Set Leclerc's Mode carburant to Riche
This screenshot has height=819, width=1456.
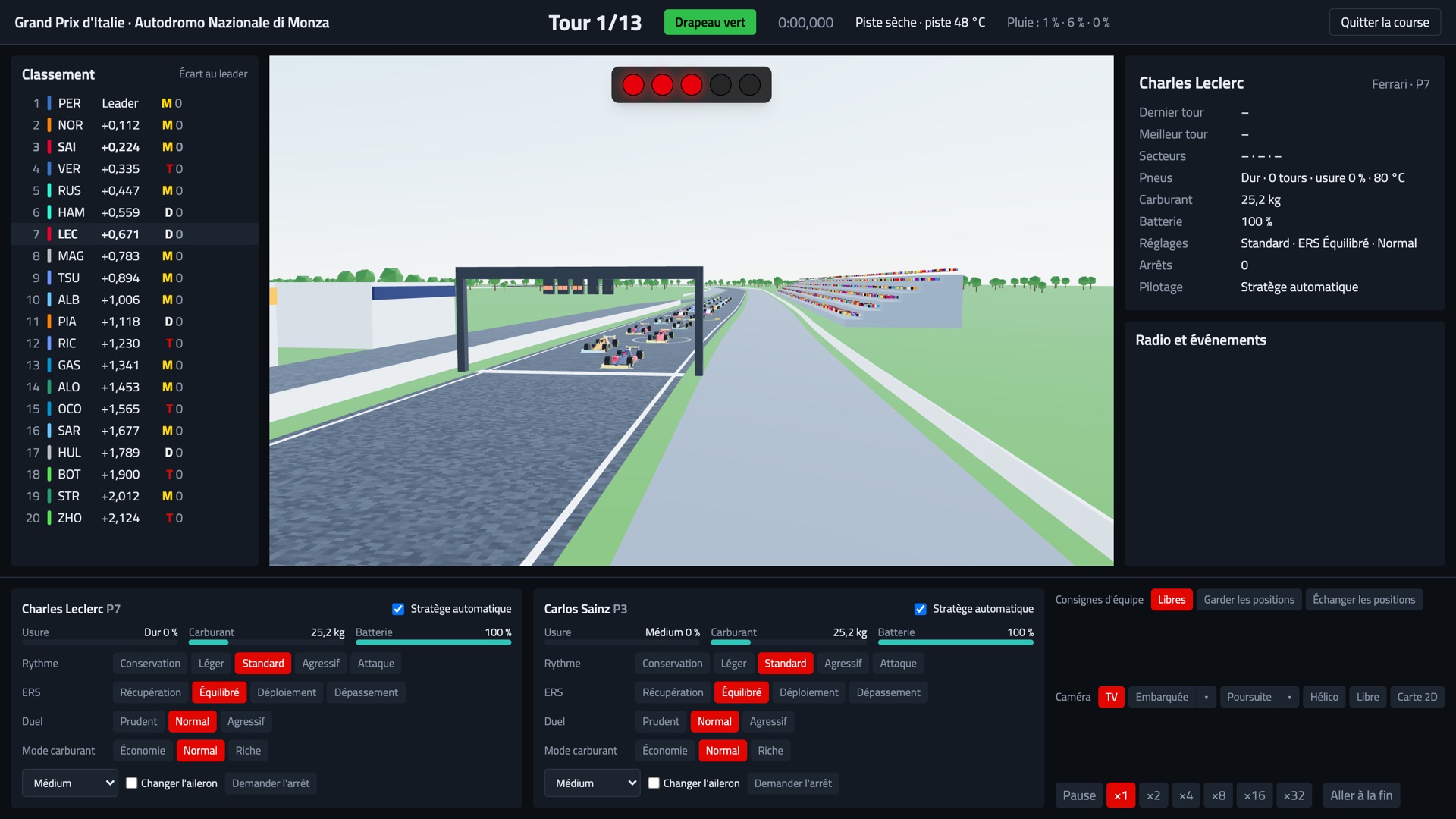tap(248, 751)
